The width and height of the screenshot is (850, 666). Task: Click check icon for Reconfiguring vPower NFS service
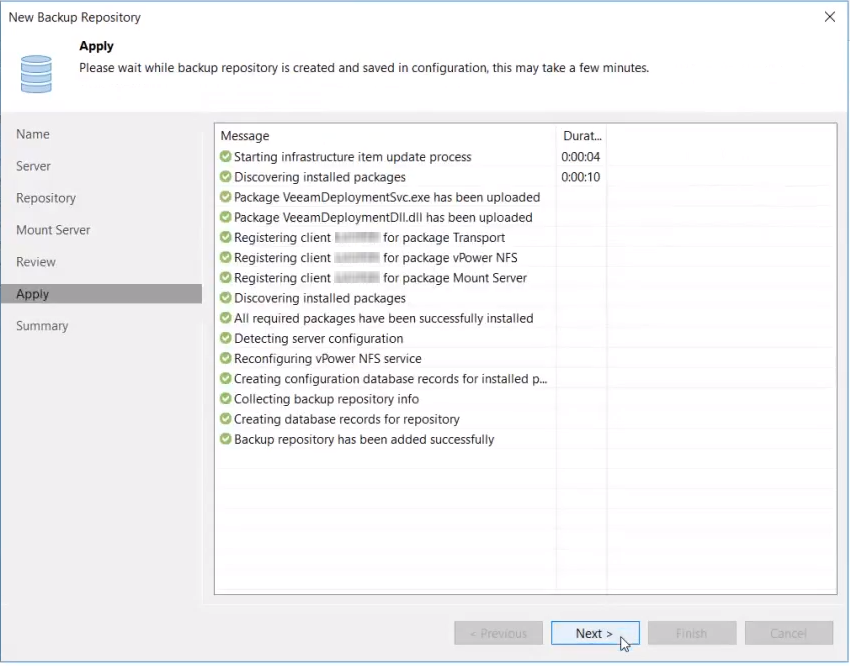(226, 359)
